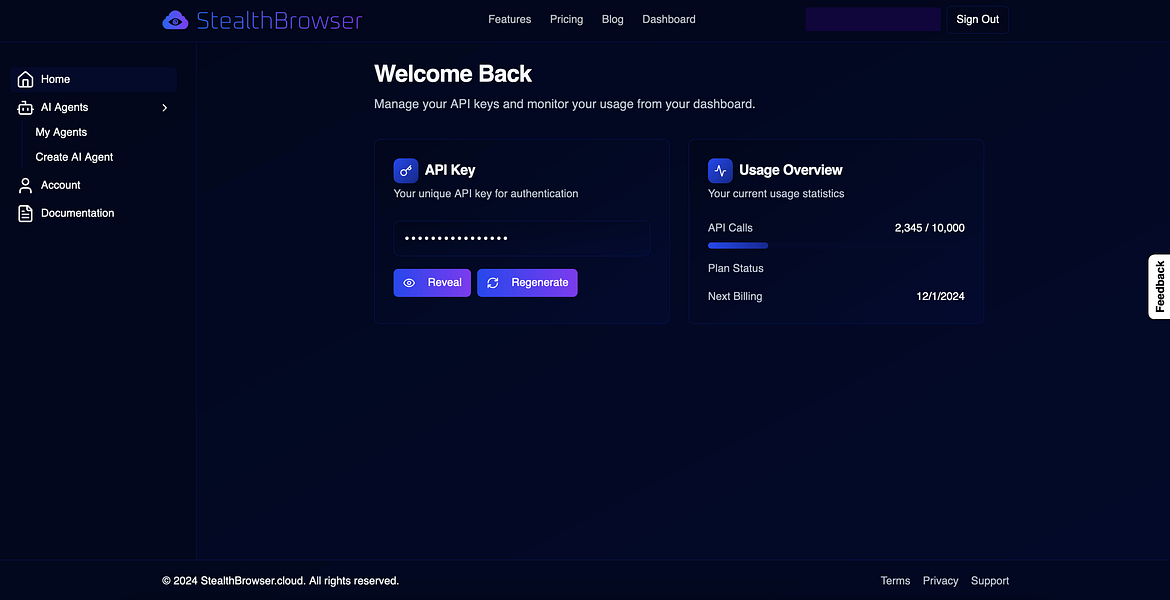Select My Agents in the sidebar
The width and height of the screenshot is (1170, 600).
[61, 132]
